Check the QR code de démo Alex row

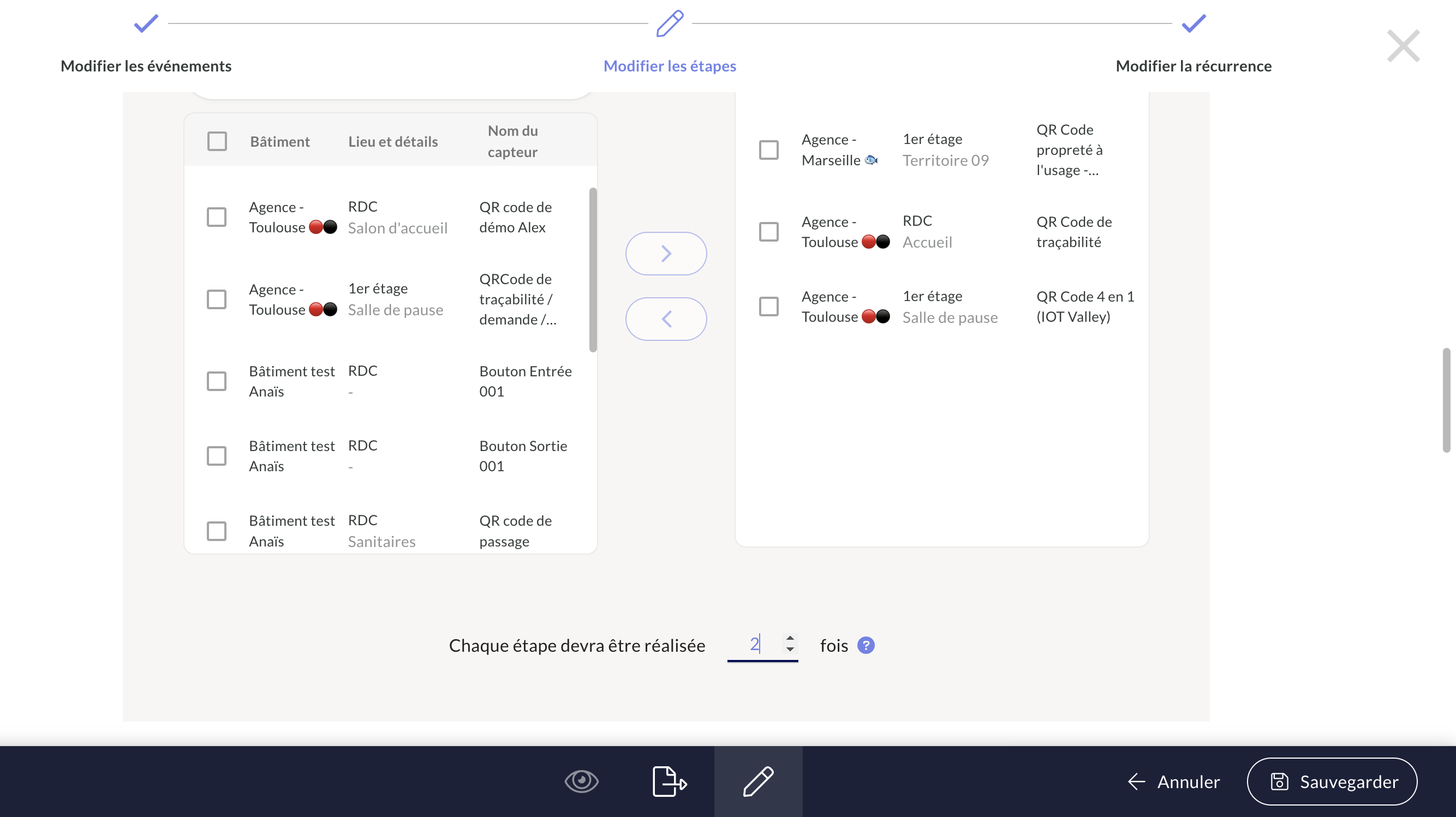[217, 217]
